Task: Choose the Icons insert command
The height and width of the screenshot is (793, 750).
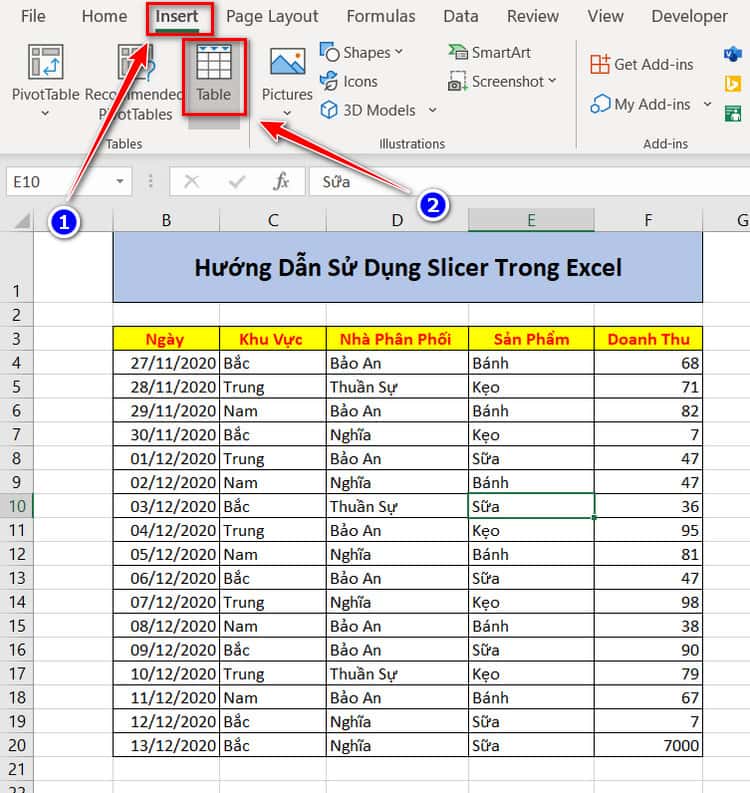Action: pyautogui.click(x=349, y=81)
